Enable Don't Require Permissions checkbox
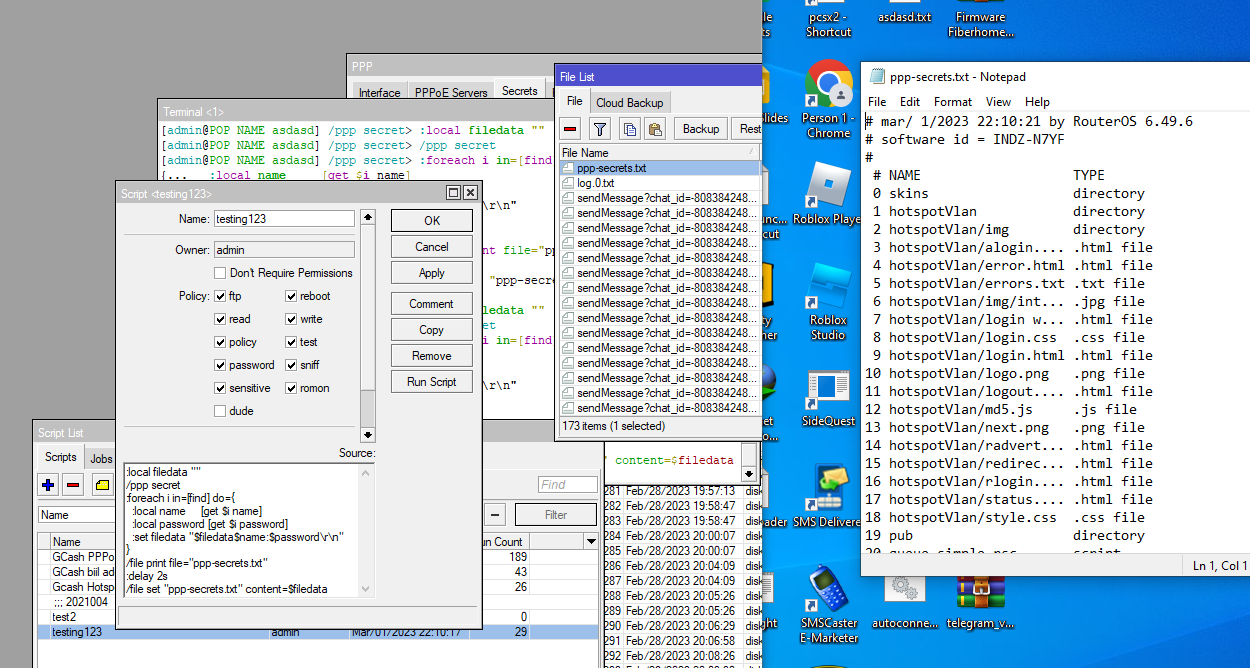 point(220,273)
